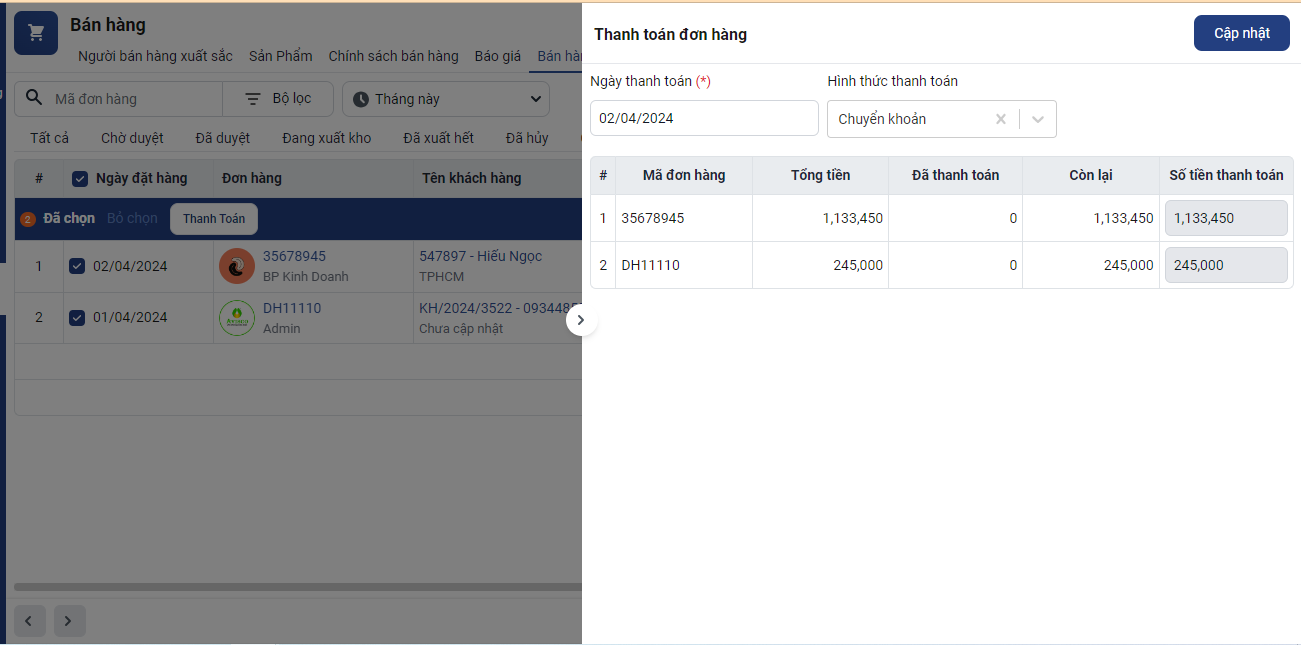Click the Cập nhật button
The width and height of the screenshot is (1301, 645).
coord(1241,33)
